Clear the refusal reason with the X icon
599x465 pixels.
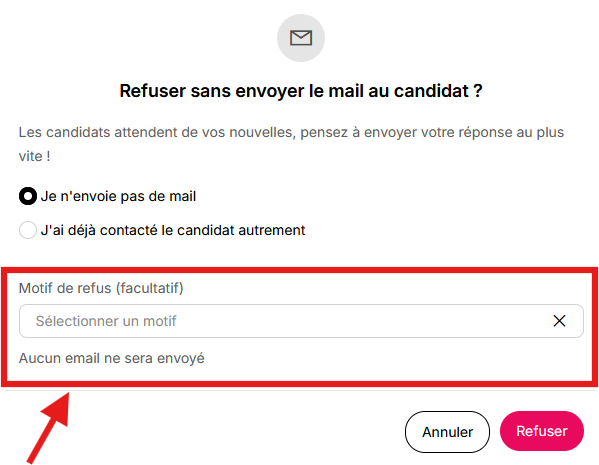559,321
